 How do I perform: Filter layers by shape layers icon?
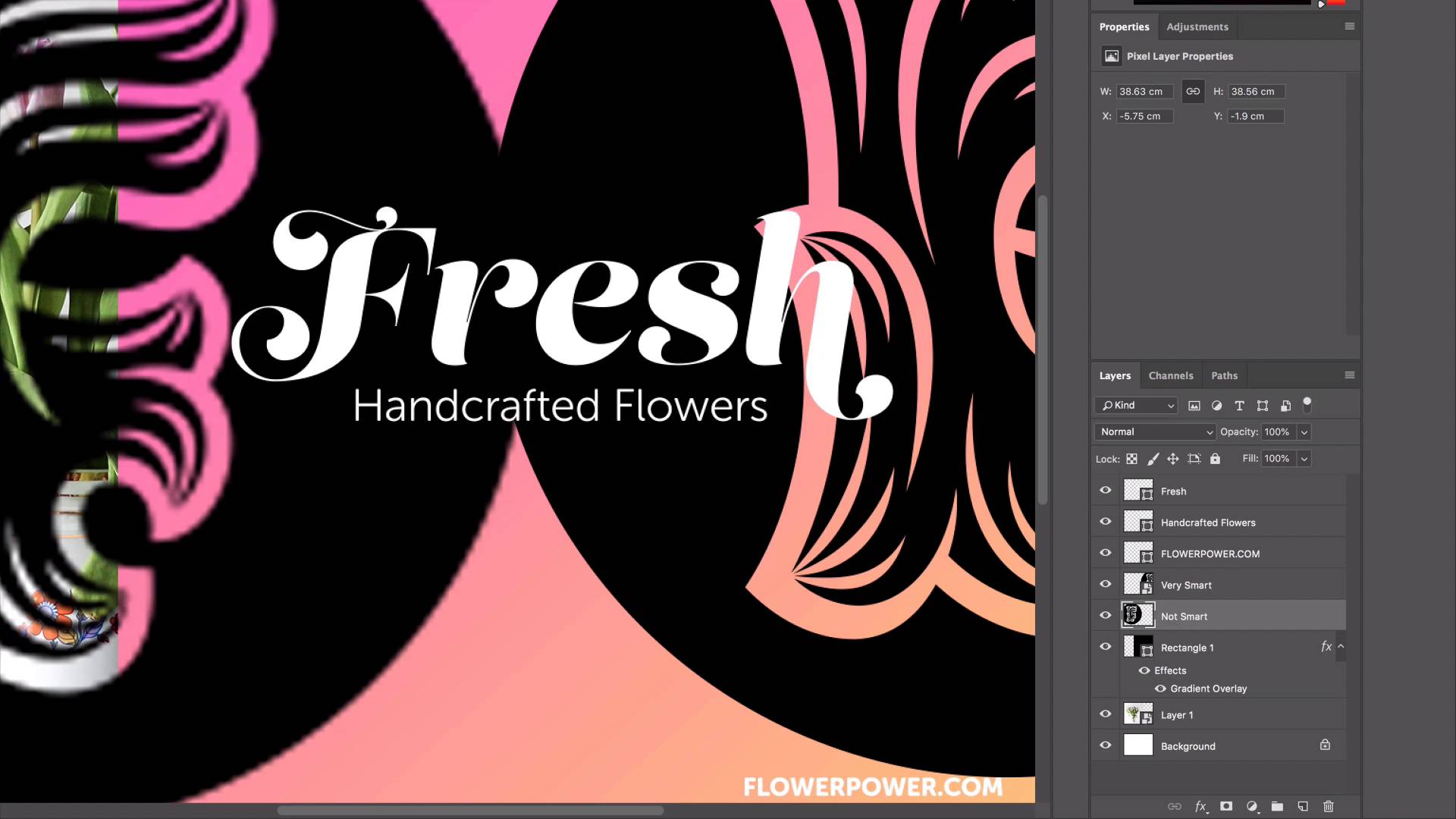1263,406
